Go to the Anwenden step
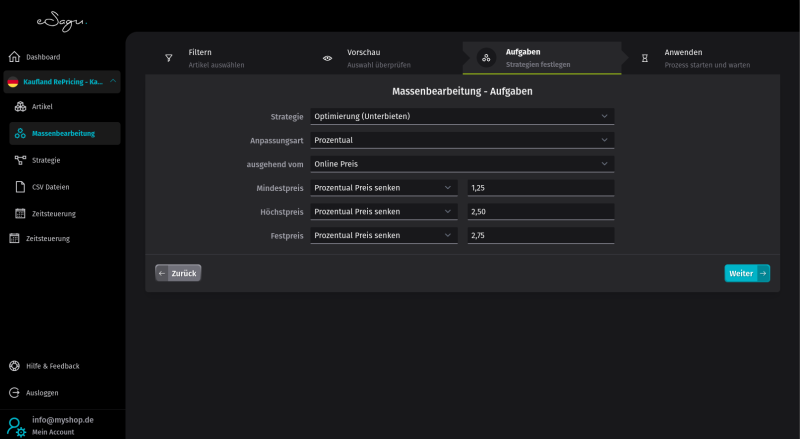 tap(701, 58)
